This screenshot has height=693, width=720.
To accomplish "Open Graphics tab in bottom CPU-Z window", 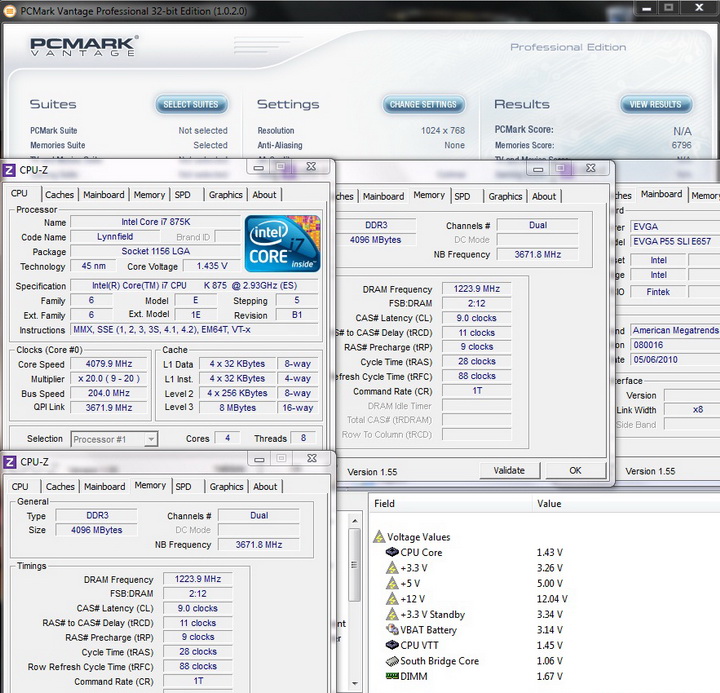I will point(226,487).
